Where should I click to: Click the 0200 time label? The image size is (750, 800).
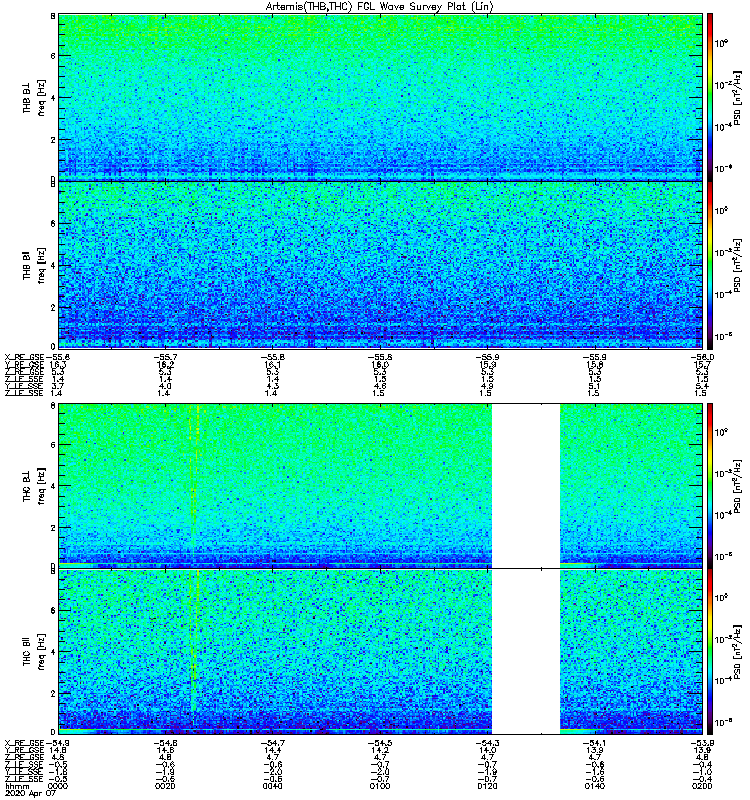[702, 786]
